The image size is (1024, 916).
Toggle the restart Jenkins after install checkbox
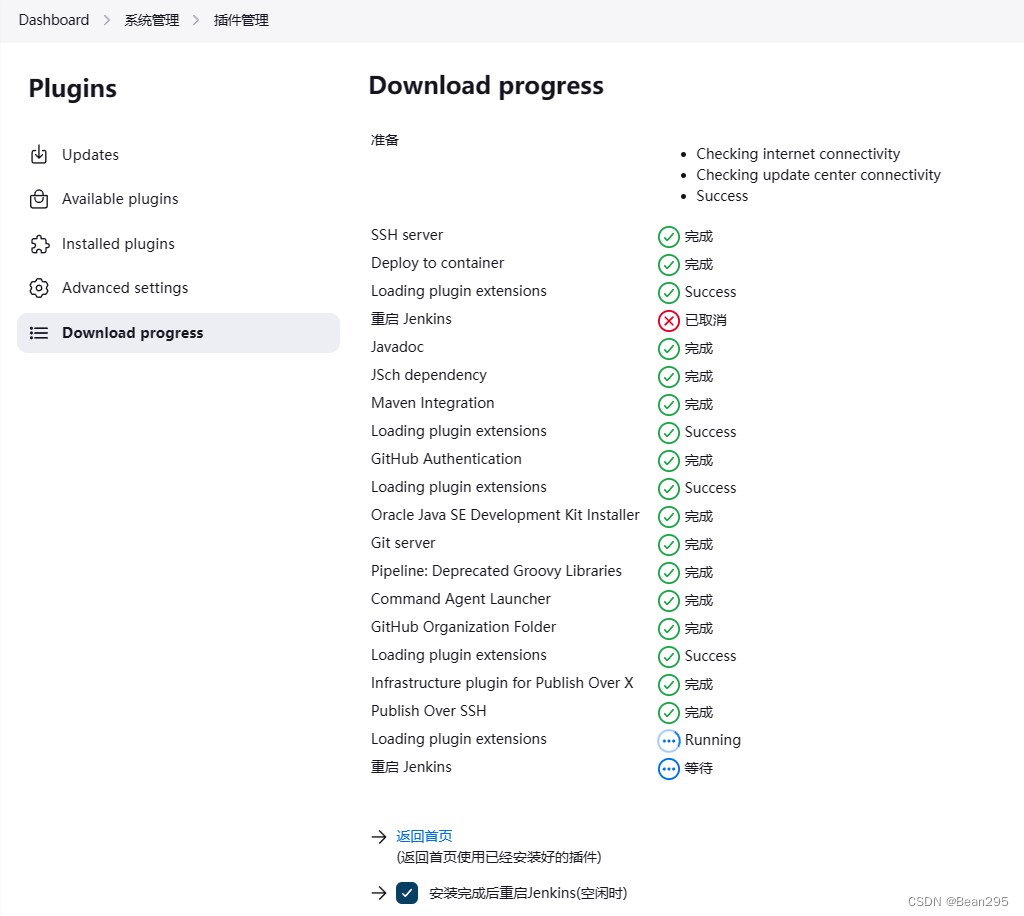407,893
